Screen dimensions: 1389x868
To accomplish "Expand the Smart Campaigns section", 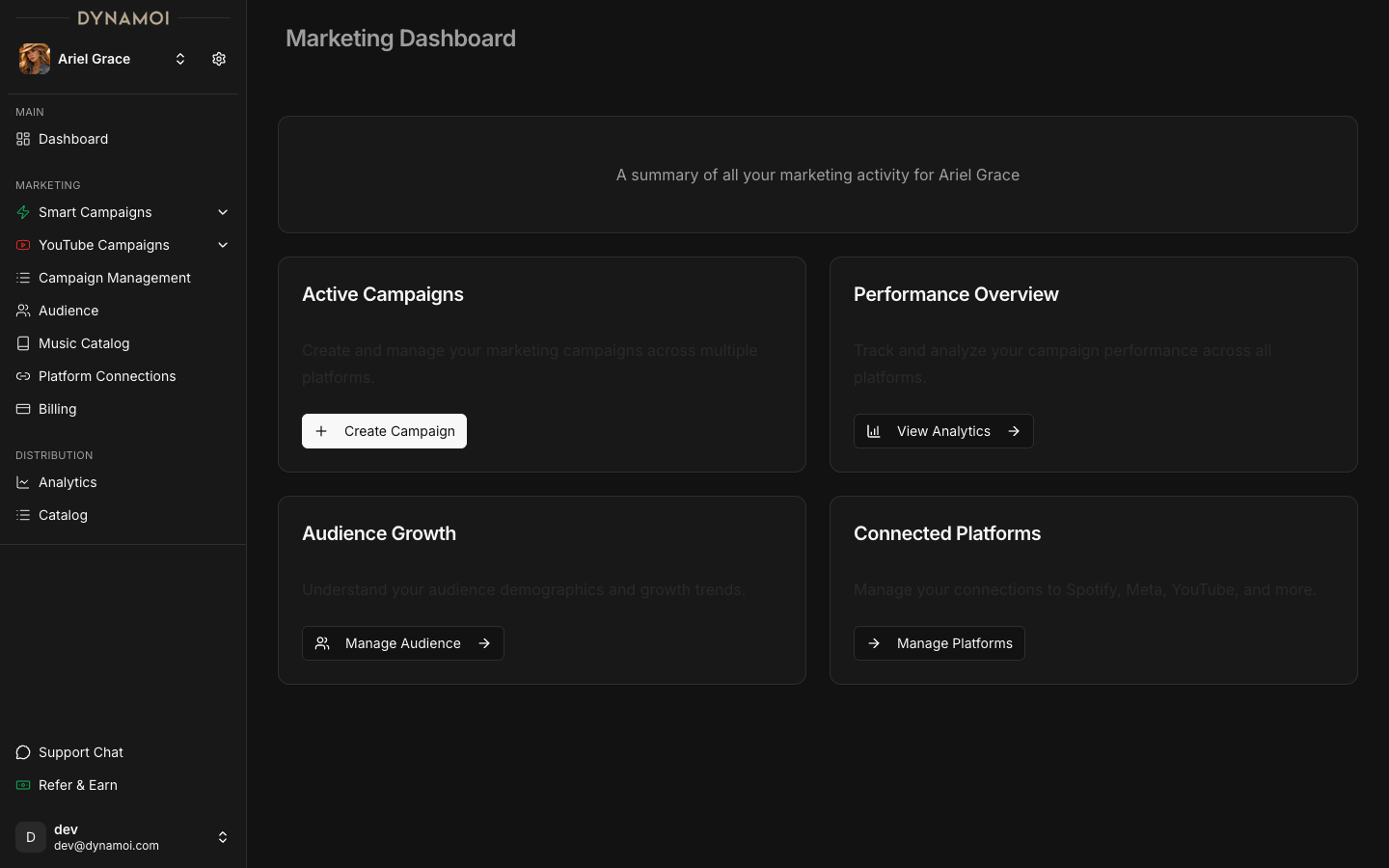I will click(x=223, y=212).
